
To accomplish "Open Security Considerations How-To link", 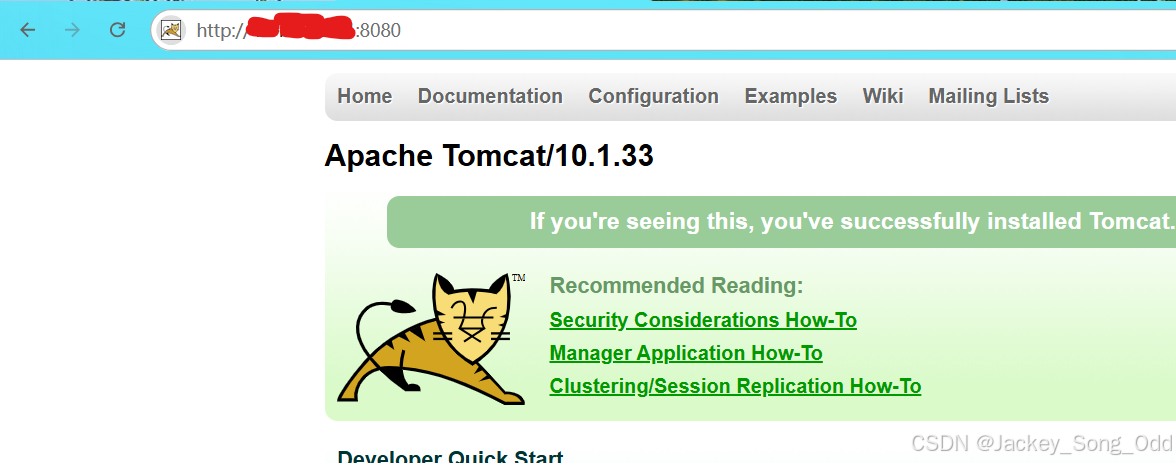I will click(x=703, y=320).
